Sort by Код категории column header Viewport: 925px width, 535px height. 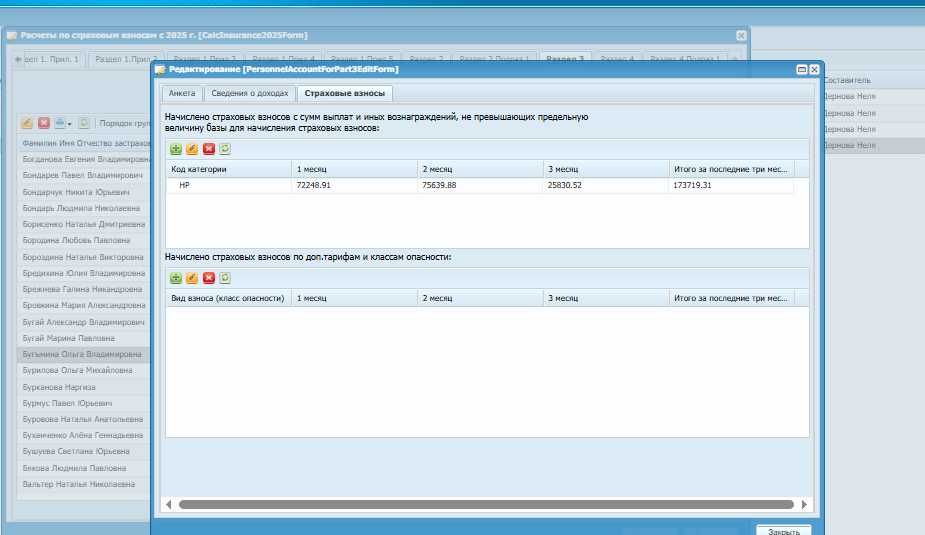click(229, 169)
